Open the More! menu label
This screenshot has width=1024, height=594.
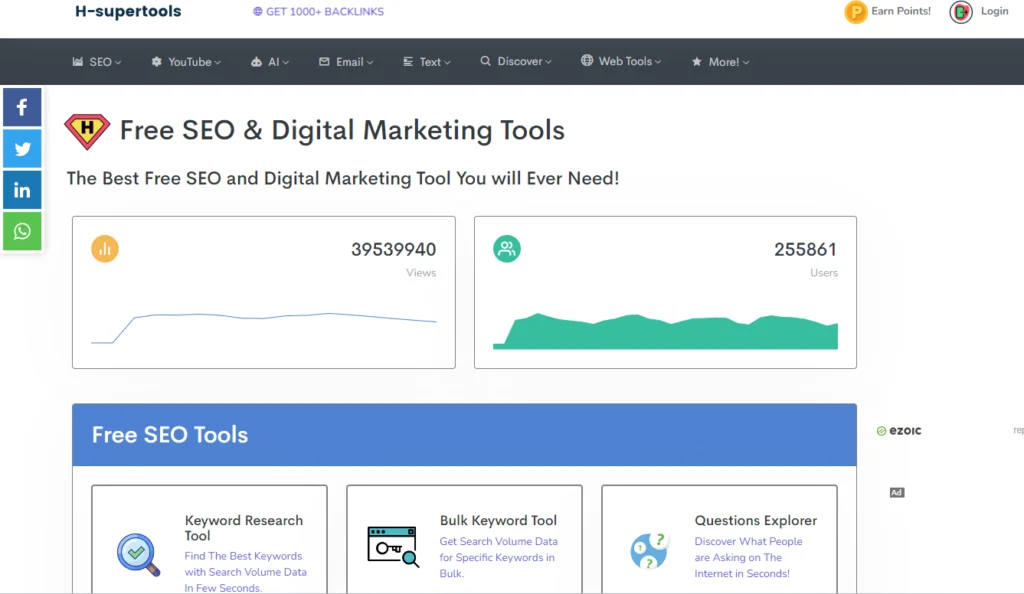click(724, 62)
